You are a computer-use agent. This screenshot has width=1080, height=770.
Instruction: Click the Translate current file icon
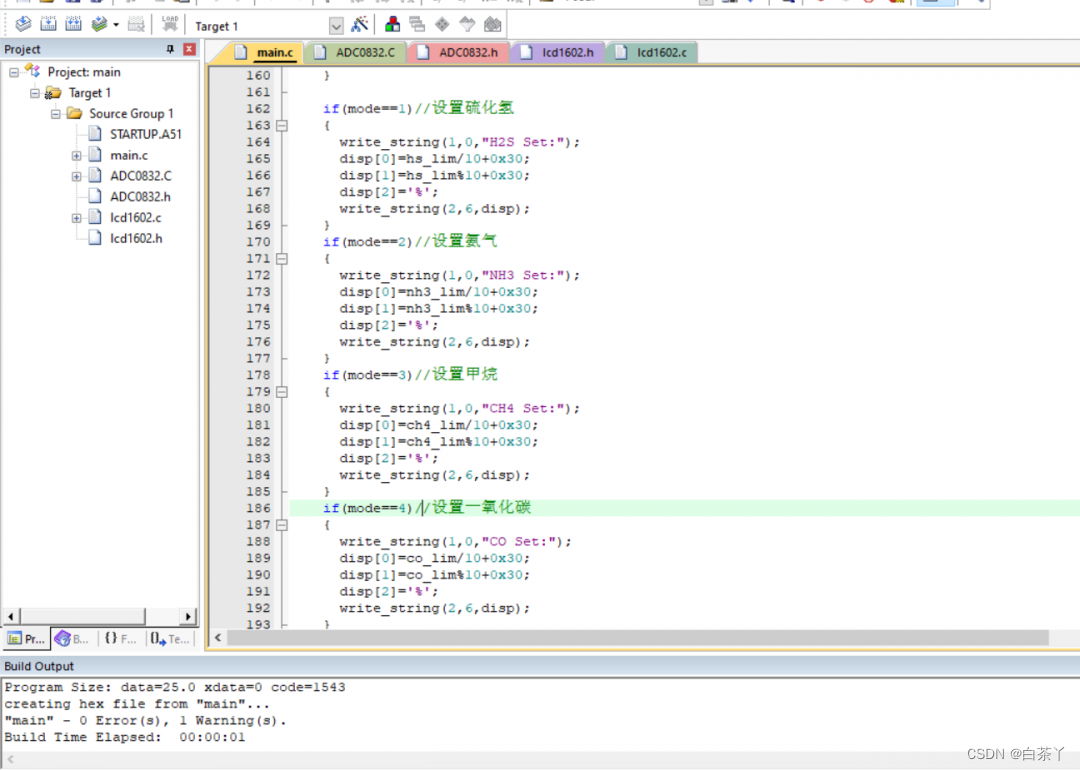tap(22, 25)
